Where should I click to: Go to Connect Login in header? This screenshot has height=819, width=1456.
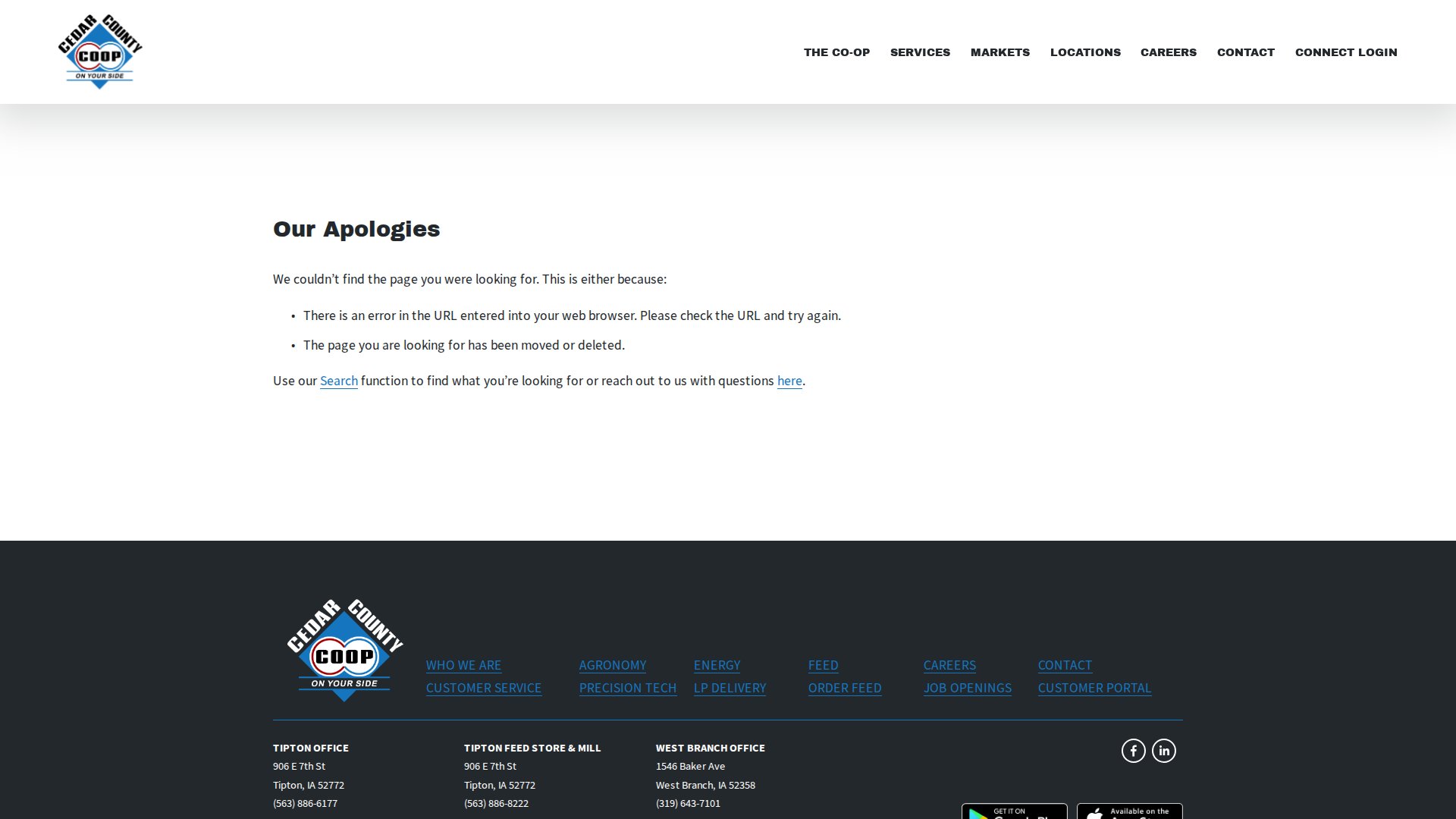1345,52
